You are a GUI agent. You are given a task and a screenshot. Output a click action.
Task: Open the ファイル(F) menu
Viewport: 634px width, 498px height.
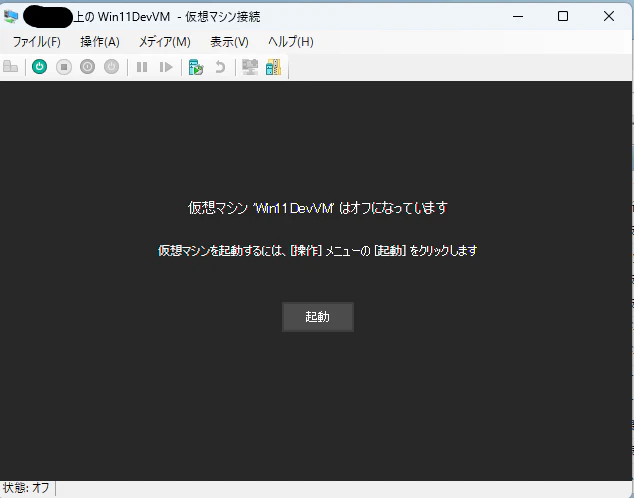[37, 42]
